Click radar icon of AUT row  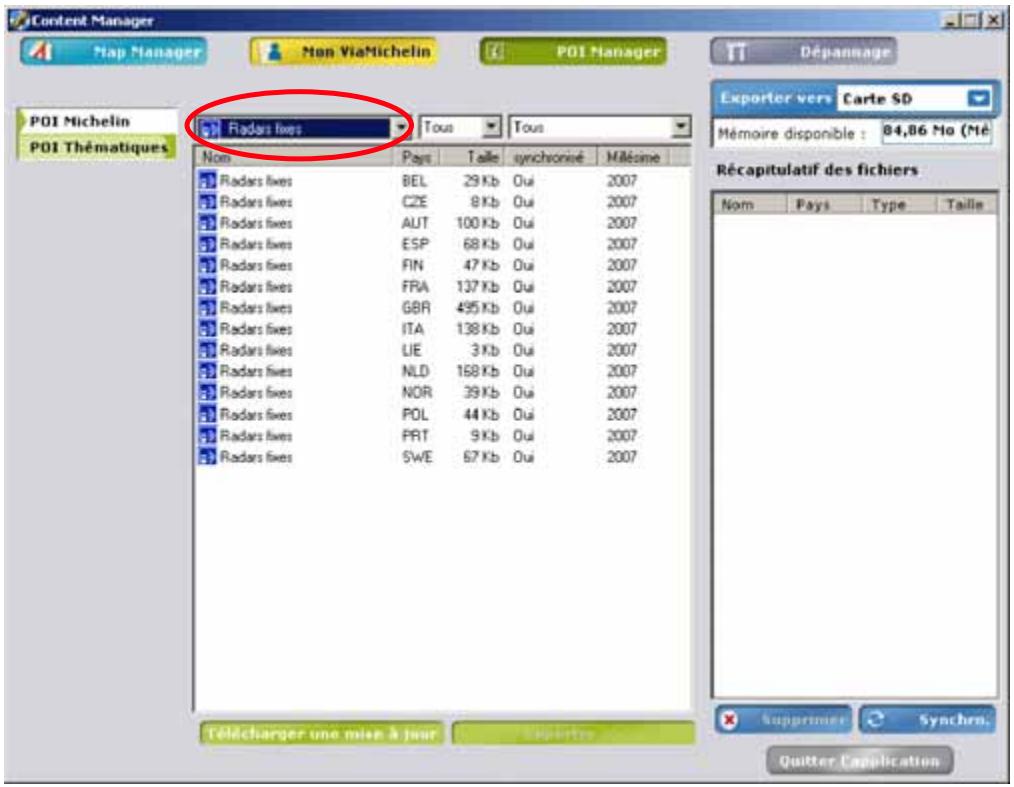tap(208, 223)
